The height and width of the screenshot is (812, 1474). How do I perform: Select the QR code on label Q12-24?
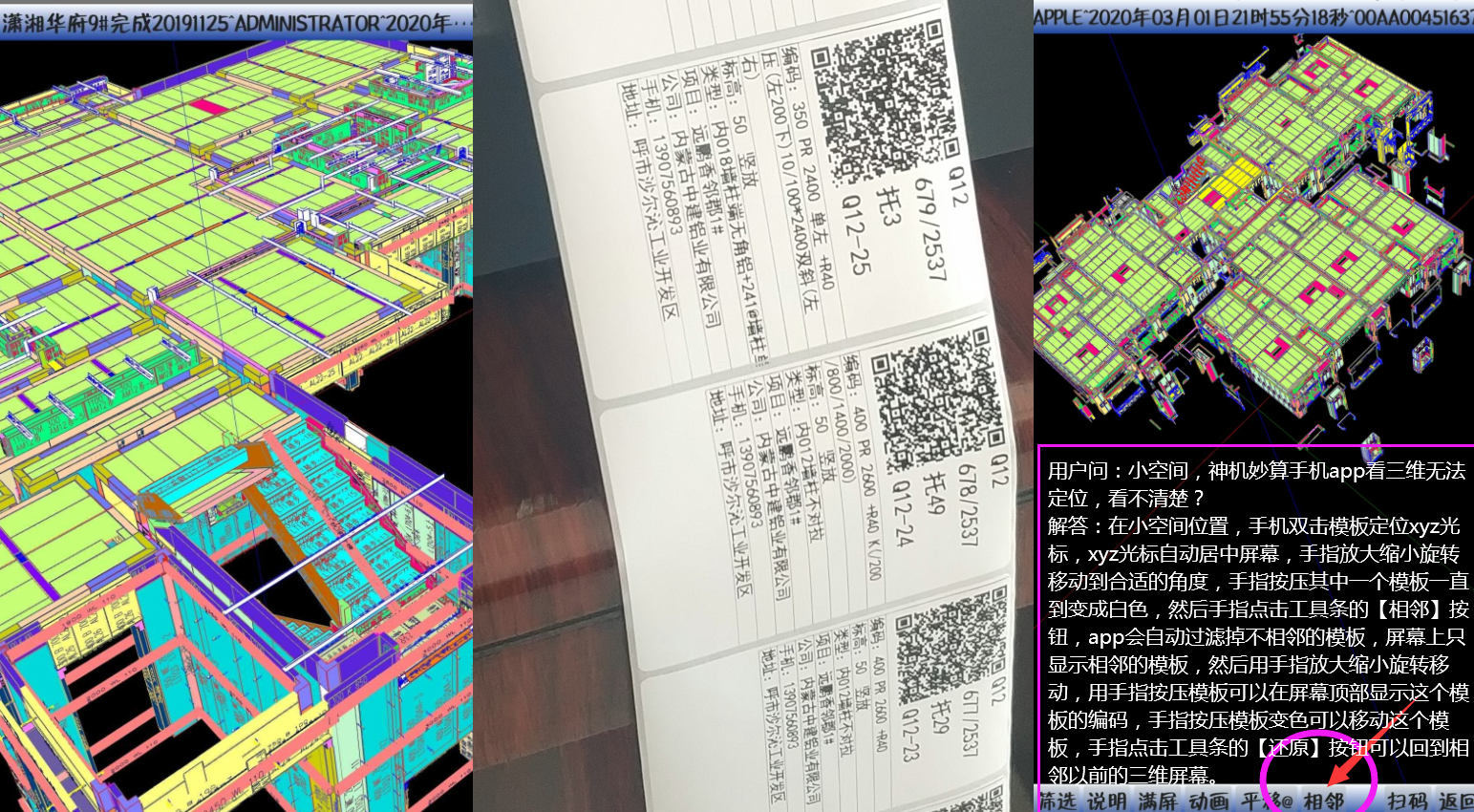point(937,399)
